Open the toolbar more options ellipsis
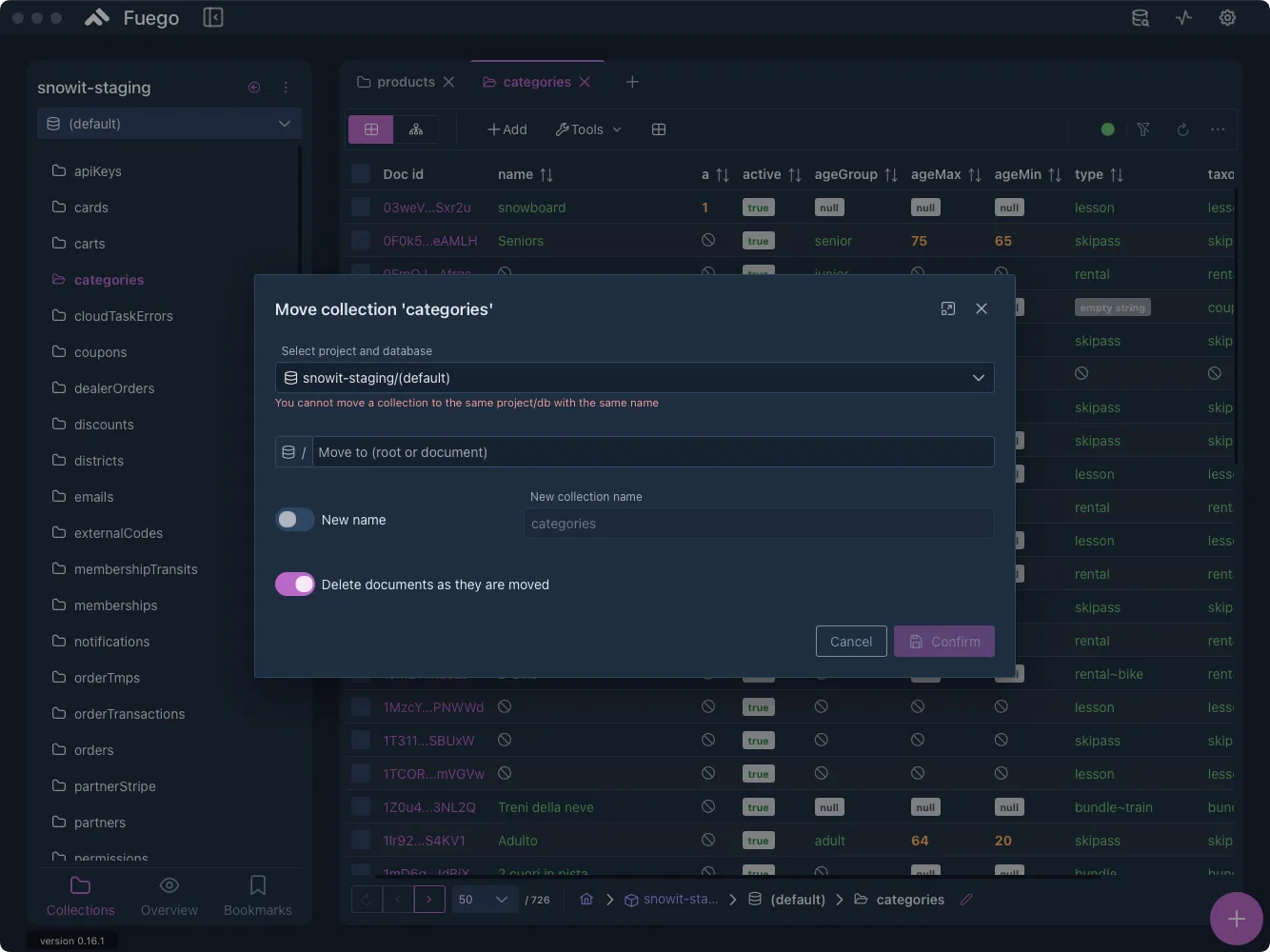1270x952 pixels. (x=1218, y=129)
